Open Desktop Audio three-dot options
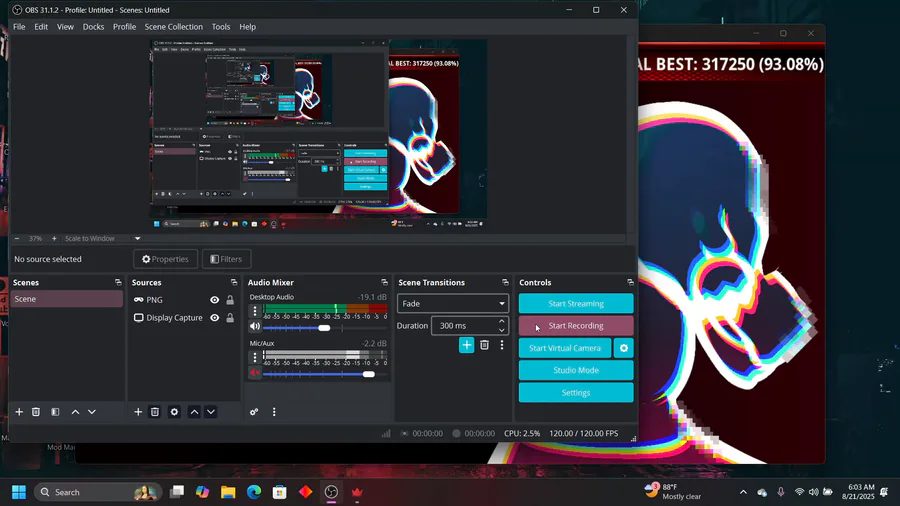The height and width of the screenshot is (506, 900). (x=255, y=311)
